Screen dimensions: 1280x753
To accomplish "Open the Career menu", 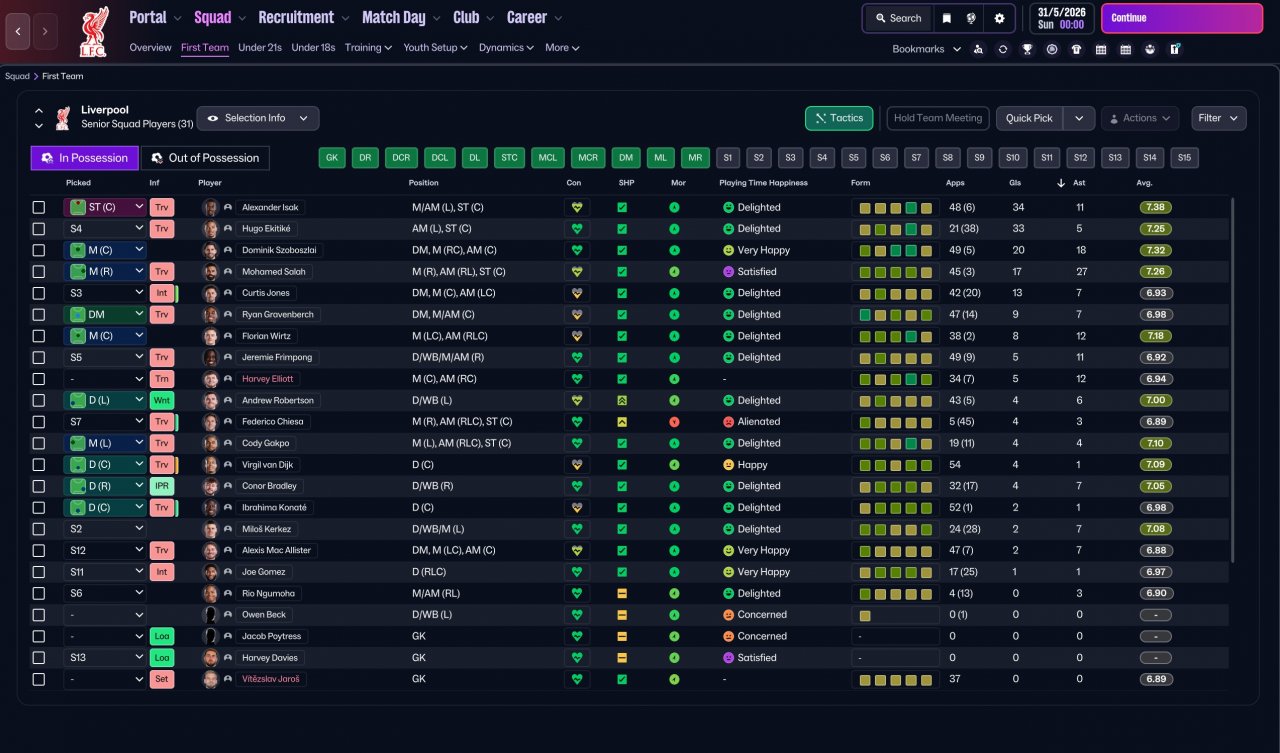I will 534,17.
